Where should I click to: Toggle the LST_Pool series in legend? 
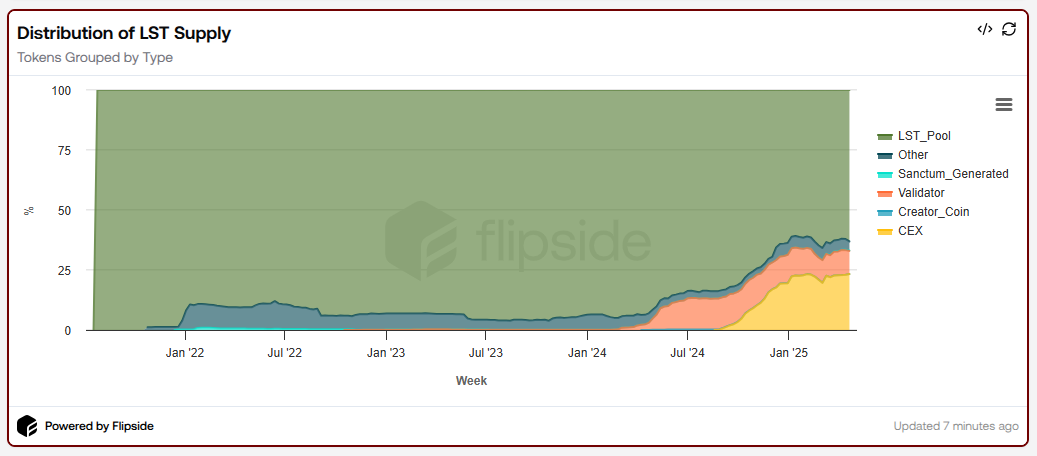tap(924, 136)
